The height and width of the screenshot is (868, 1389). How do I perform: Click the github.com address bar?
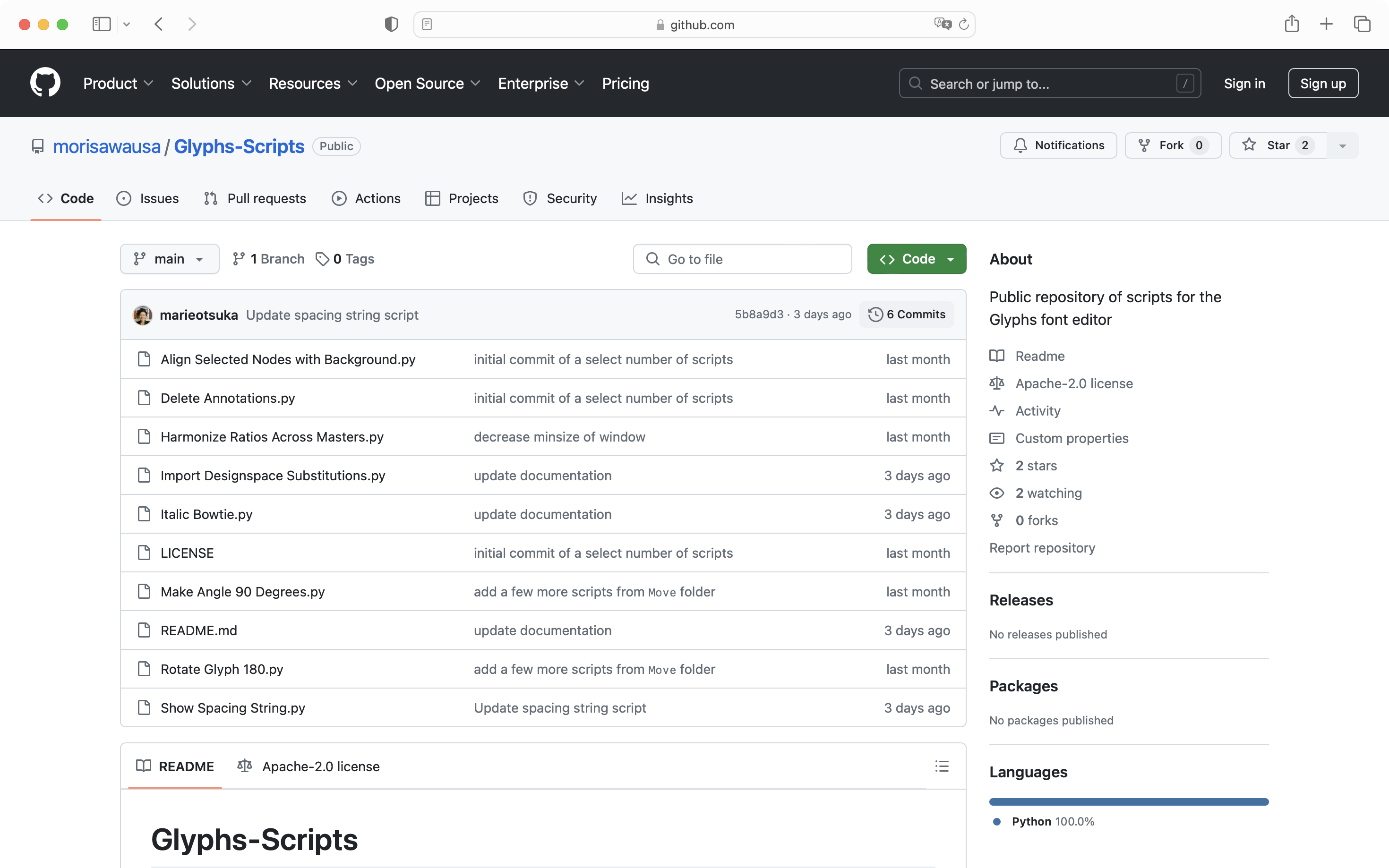click(694, 24)
